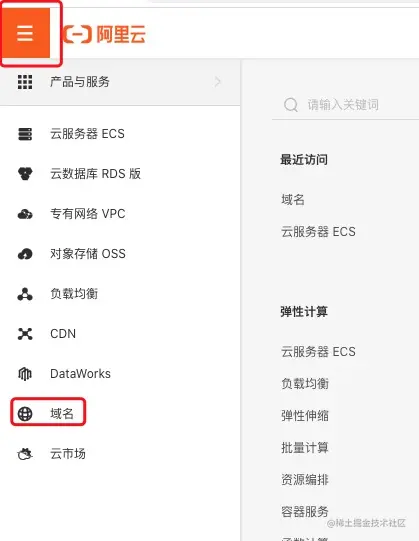Open 弹性伸缩 under 弹性计算
This screenshot has width=419, height=541.
click(305, 415)
